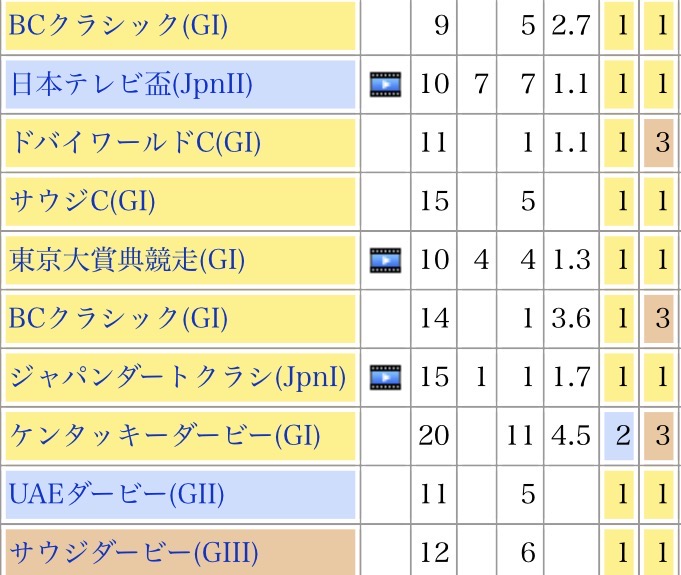Screen dimensions: 681x575
Task: Select the 4.5 odds cell for ケンタッキーダービー
Action: (571, 436)
